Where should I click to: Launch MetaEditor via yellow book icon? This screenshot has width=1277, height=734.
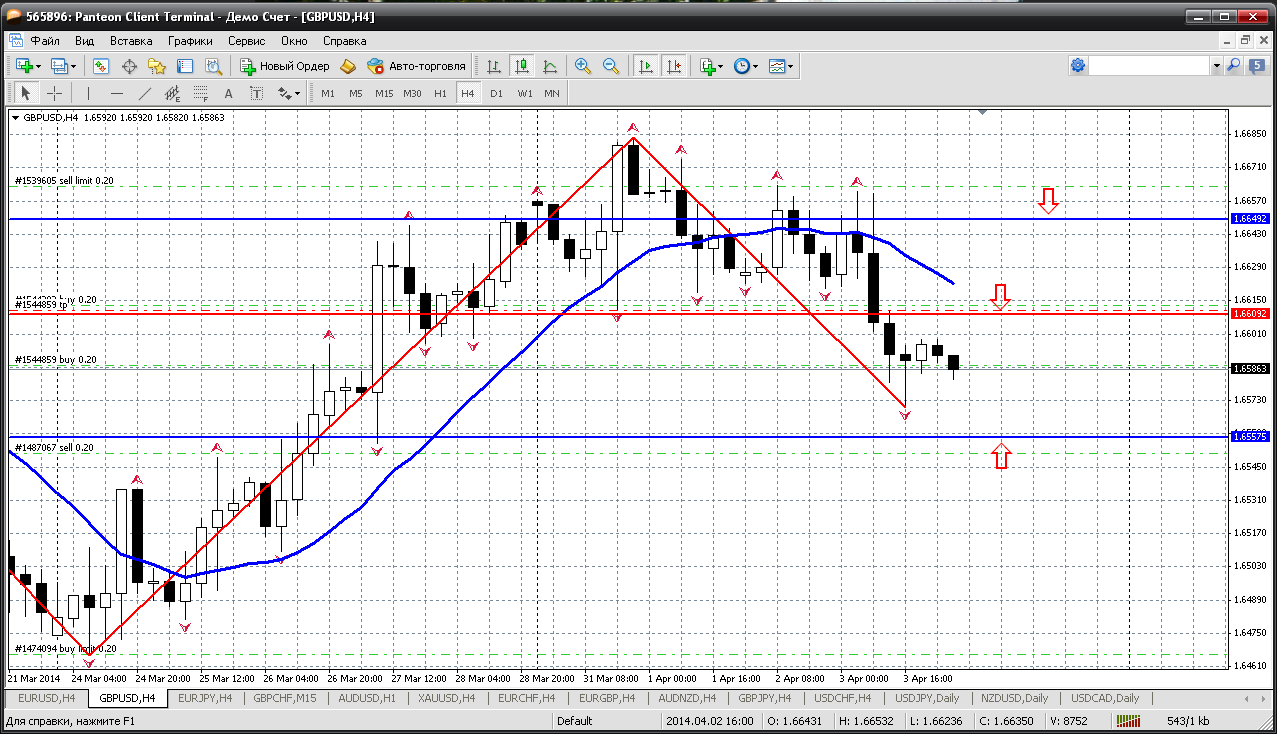[348, 66]
